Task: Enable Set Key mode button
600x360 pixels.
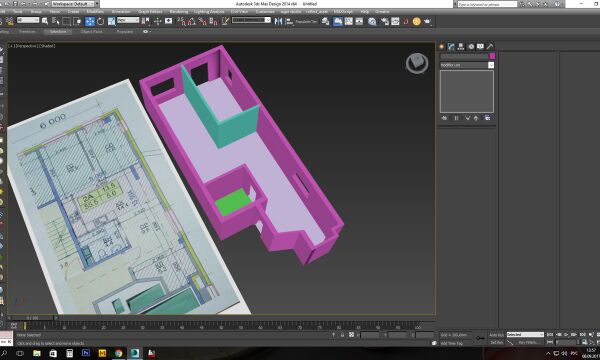Action: 497,342
